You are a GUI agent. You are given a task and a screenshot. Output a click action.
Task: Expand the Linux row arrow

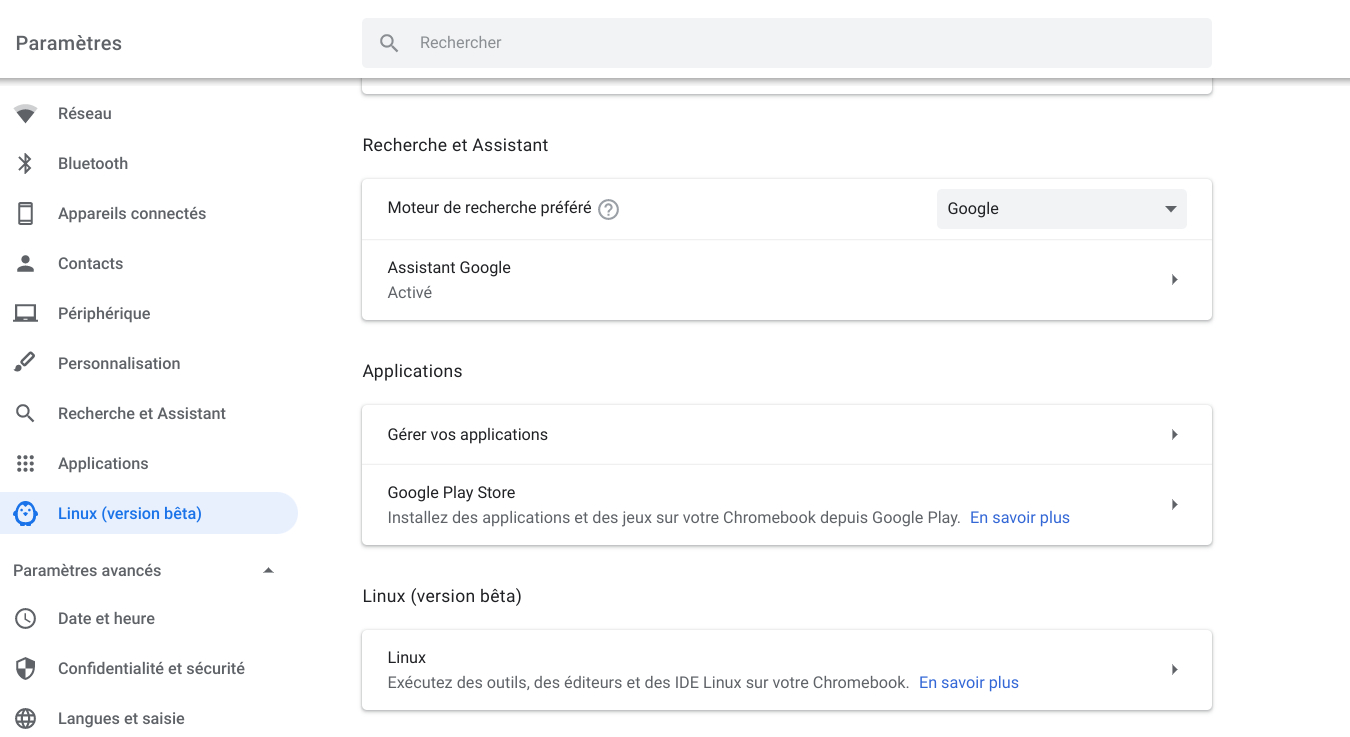(x=1175, y=670)
